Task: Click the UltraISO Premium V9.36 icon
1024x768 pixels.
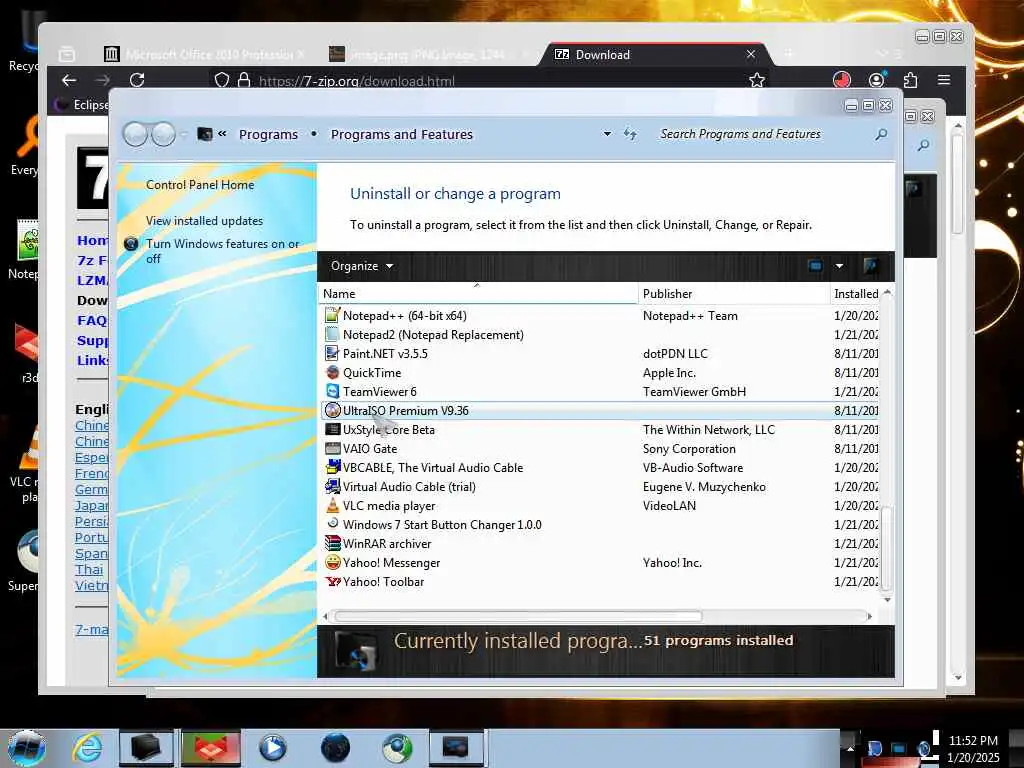Action: click(332, 410)
